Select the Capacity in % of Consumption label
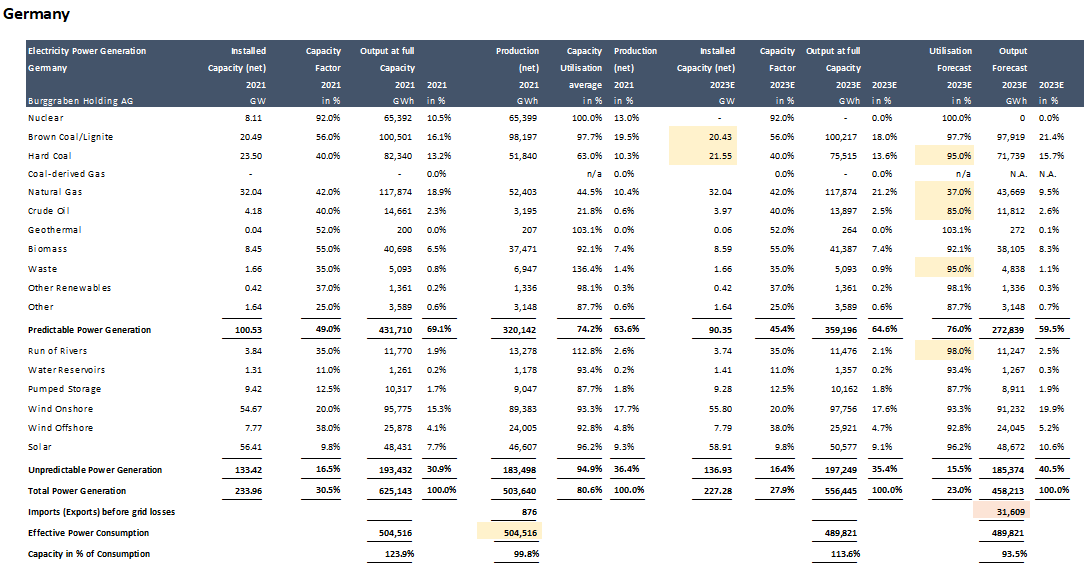 coord(89,554)
